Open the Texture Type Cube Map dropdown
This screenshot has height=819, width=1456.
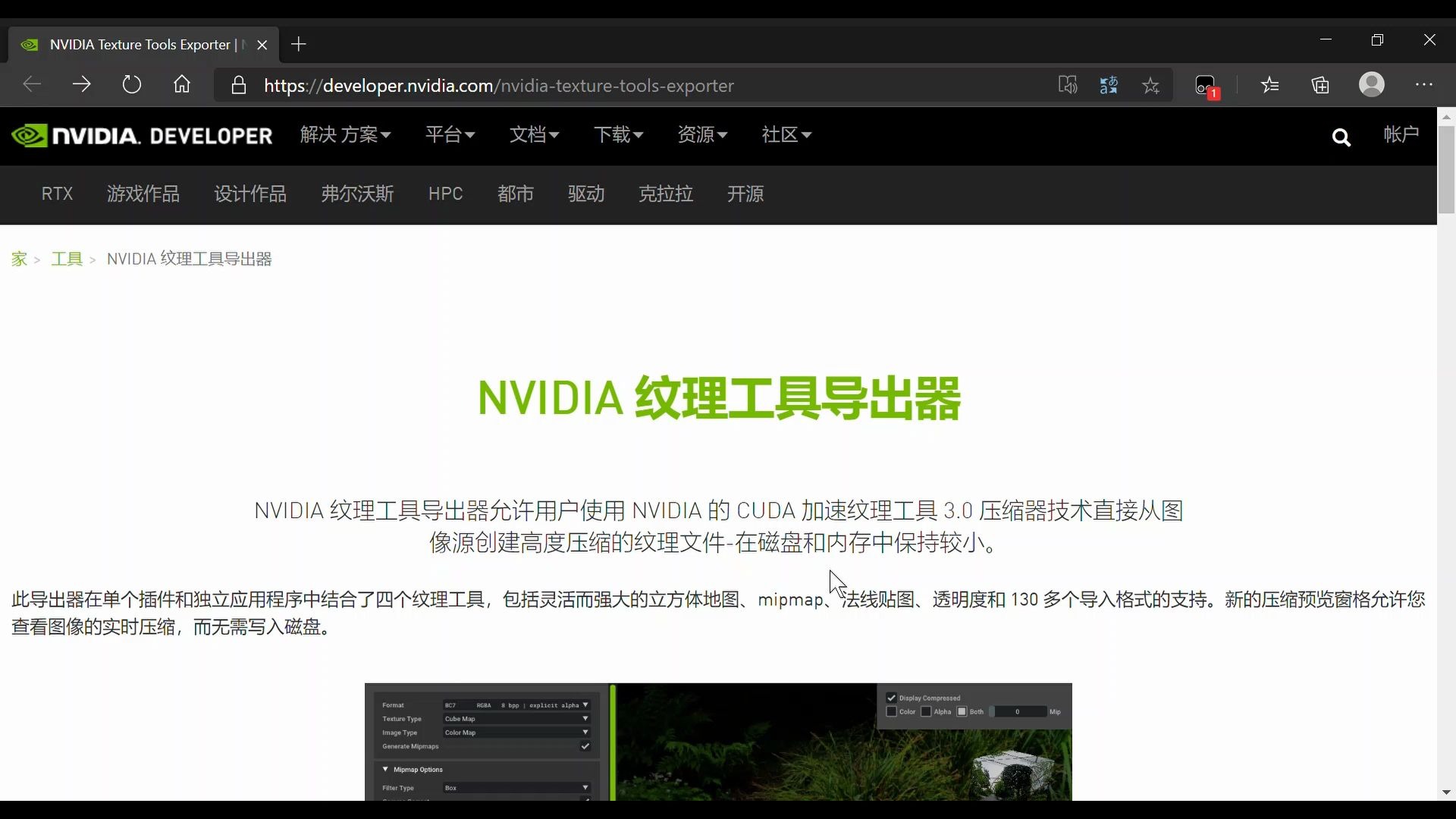516,719
